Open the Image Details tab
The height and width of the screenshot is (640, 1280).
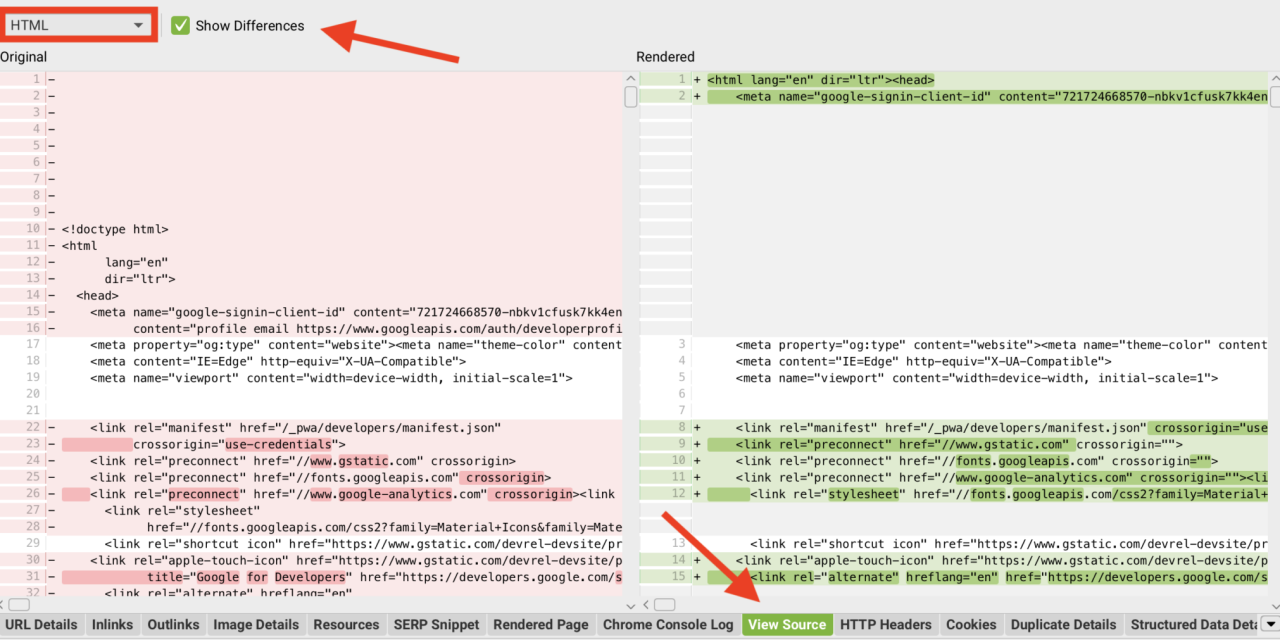[256, 624]
